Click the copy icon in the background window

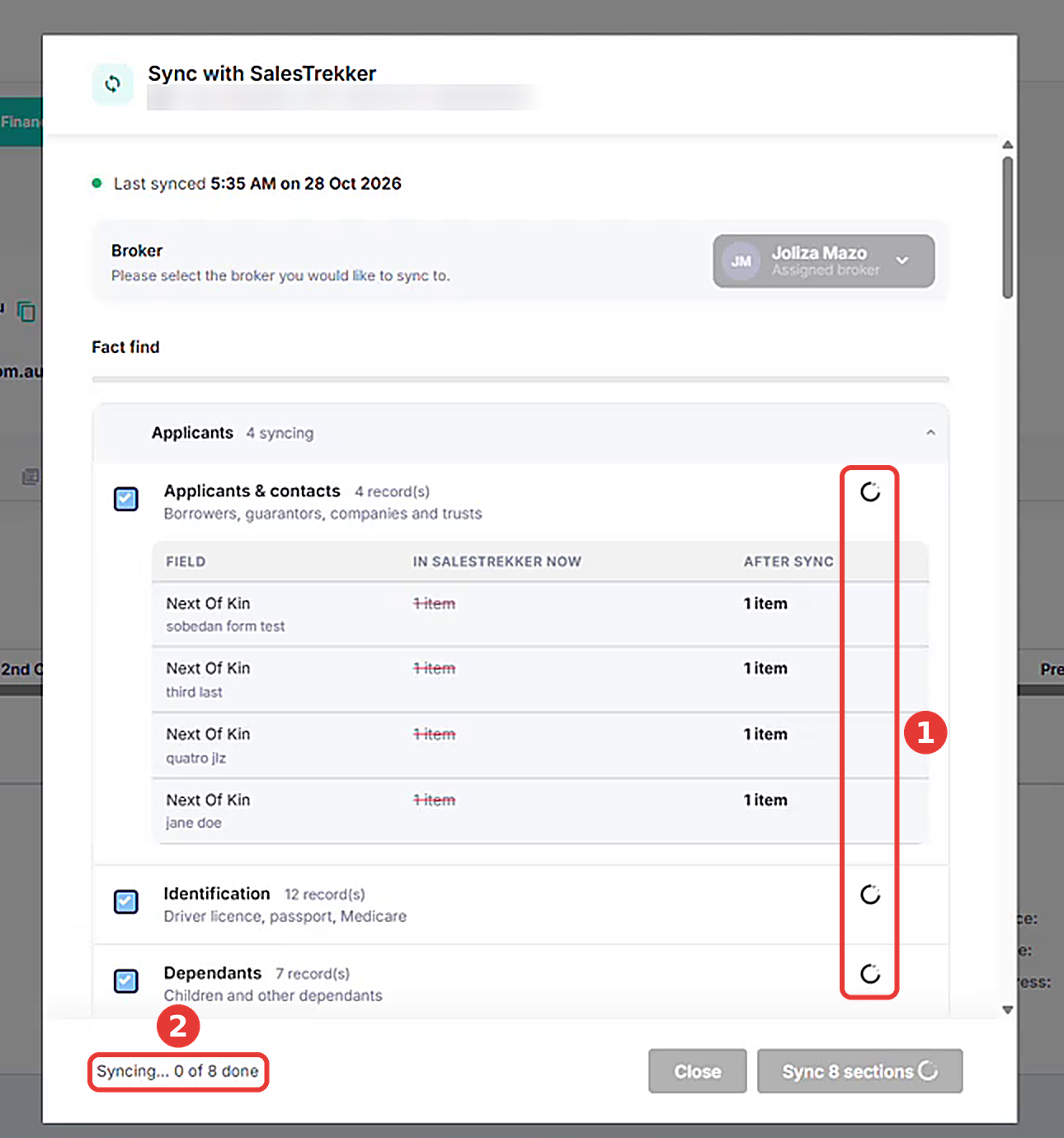click(26, 311)
